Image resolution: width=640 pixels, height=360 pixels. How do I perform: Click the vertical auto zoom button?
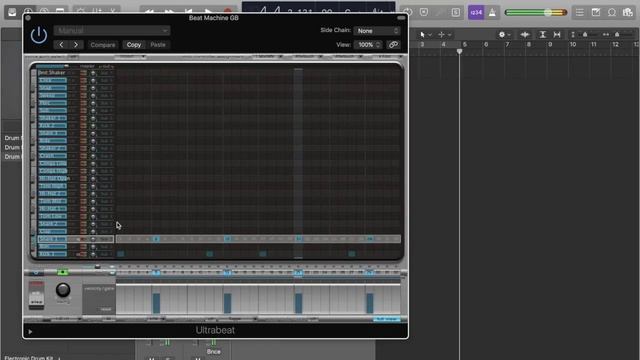[542, 35]
